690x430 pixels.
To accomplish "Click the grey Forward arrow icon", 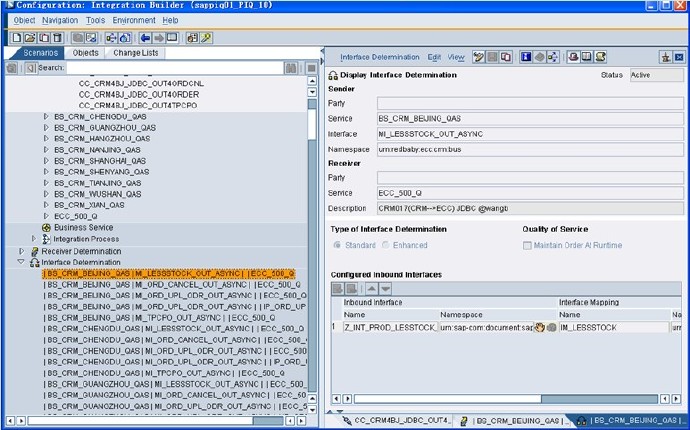I will pyautogui.click(x=158, y=38).
